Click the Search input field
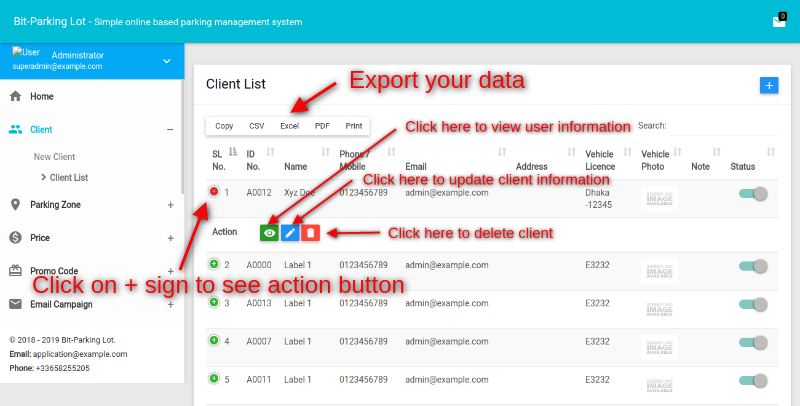This screenshot has height=406, width=800. pos(722,126)
